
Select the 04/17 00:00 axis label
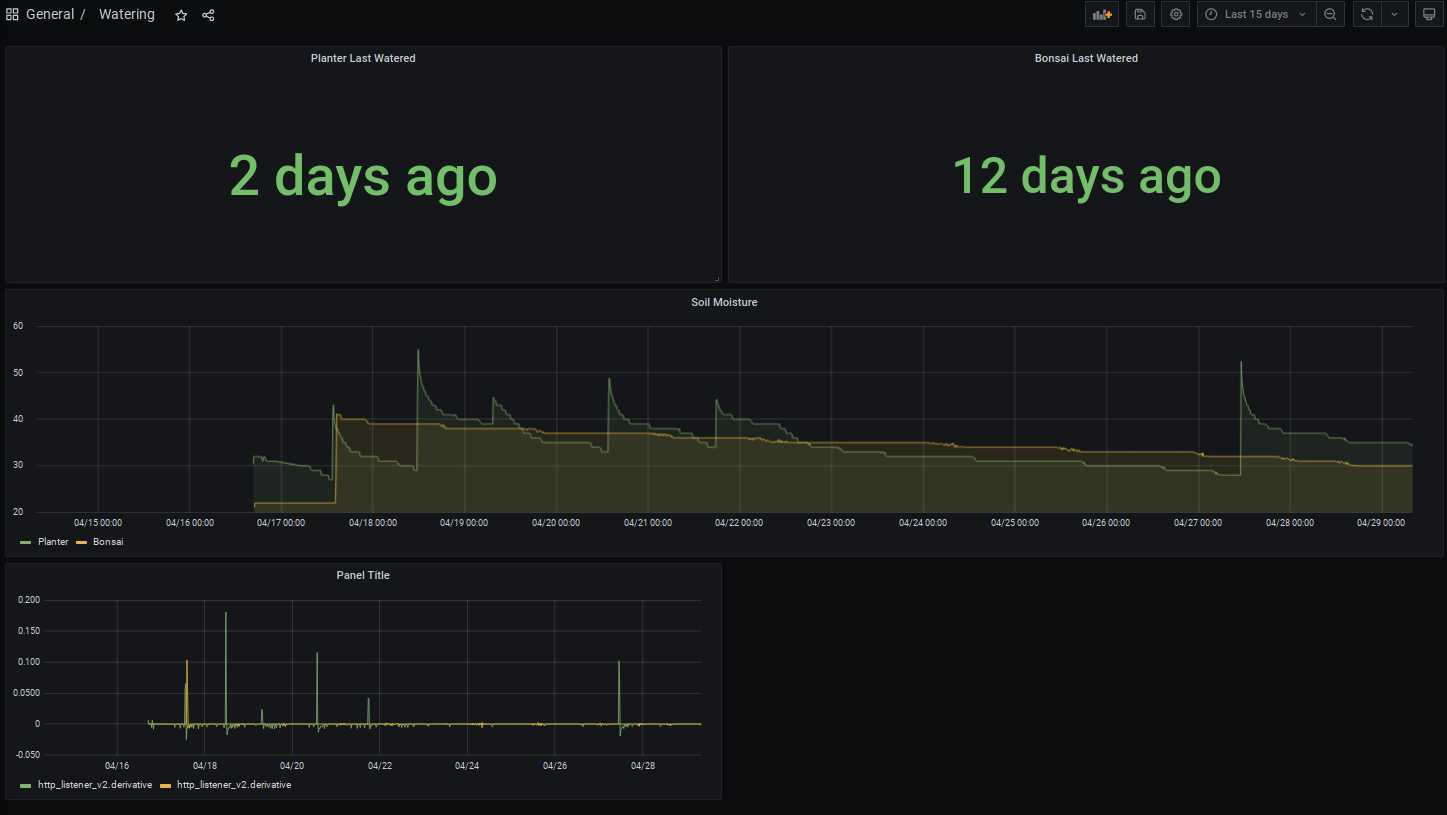coord(281,522)
